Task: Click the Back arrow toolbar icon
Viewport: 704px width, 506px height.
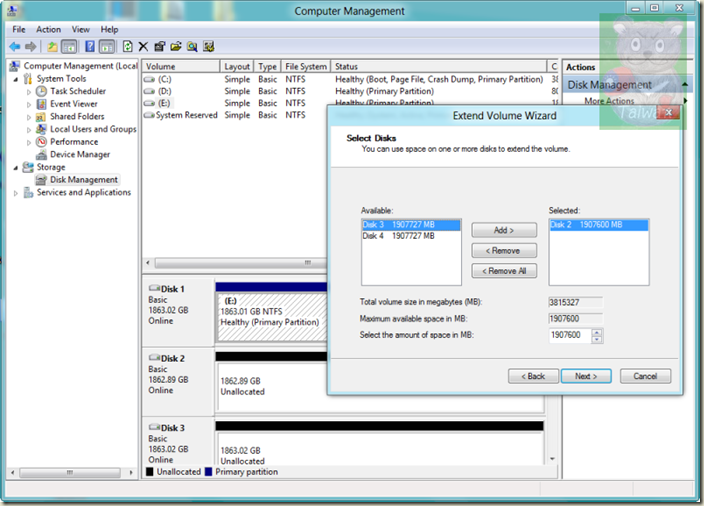Action: click(13, 46)
